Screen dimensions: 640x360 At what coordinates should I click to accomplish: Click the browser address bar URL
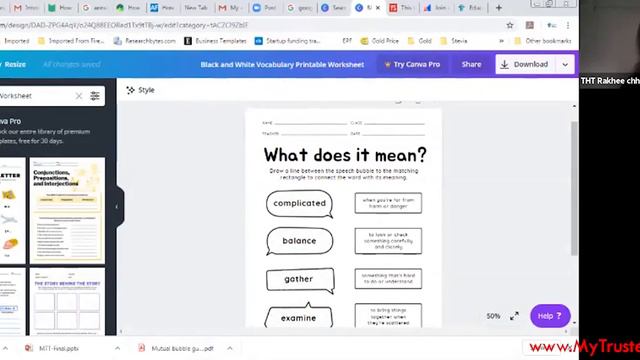click(124, 25)
